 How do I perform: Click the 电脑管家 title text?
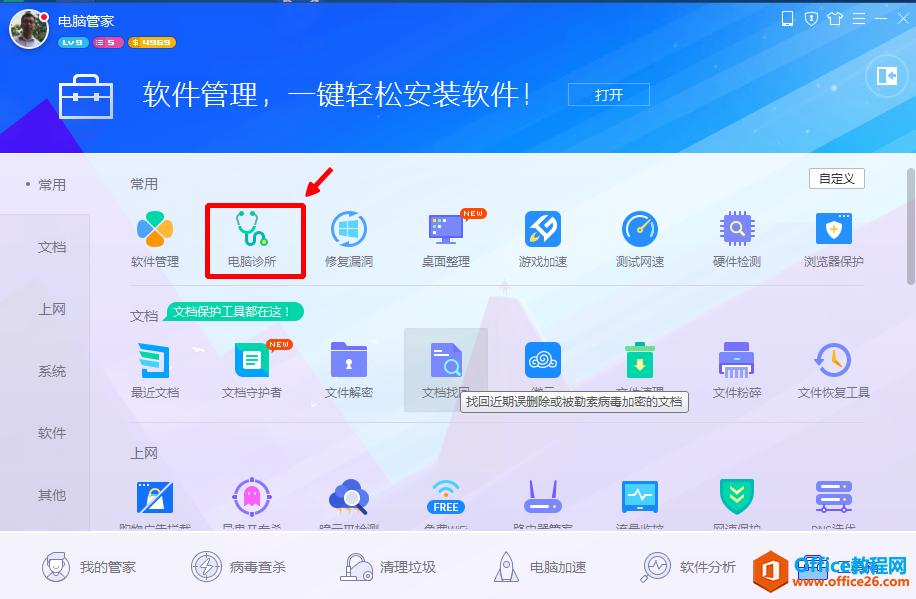pyautogui.click(x=86, y=21)
